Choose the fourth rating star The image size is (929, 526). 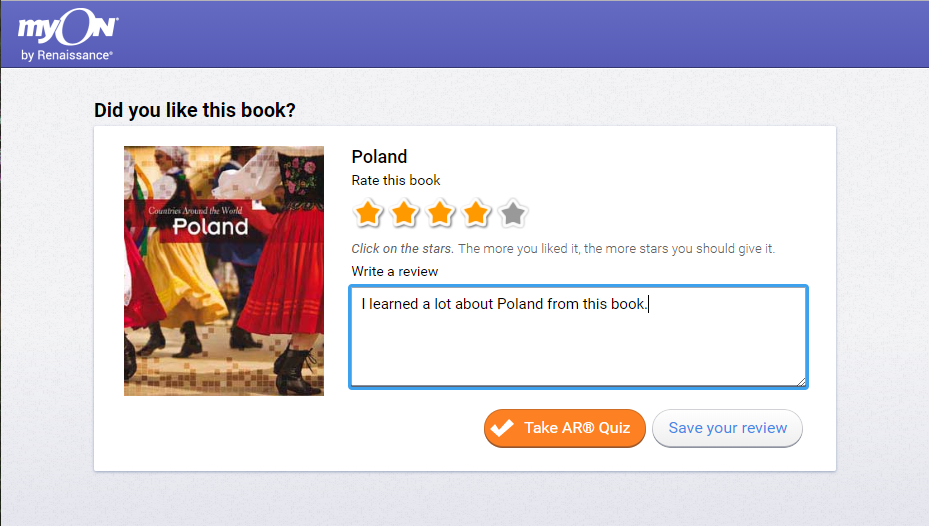coord(476,213)
